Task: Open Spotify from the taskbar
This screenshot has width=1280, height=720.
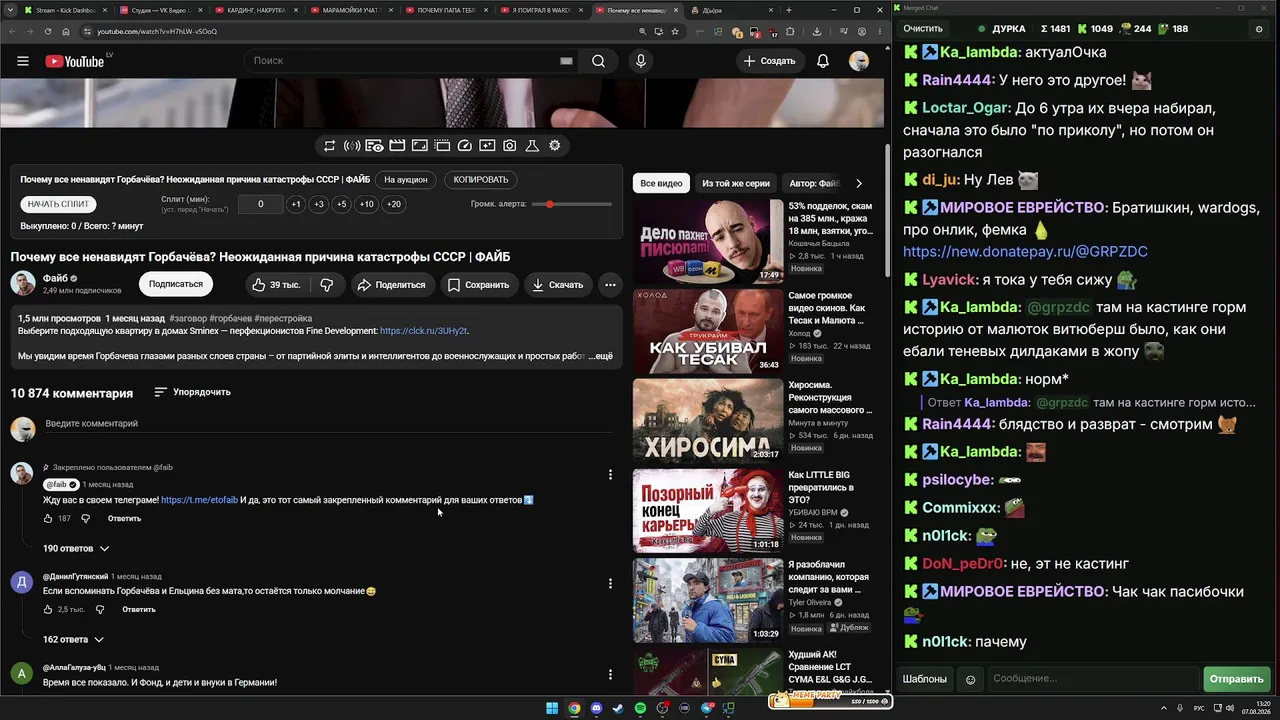Action: pyautogui.click(x=640, y=709)
